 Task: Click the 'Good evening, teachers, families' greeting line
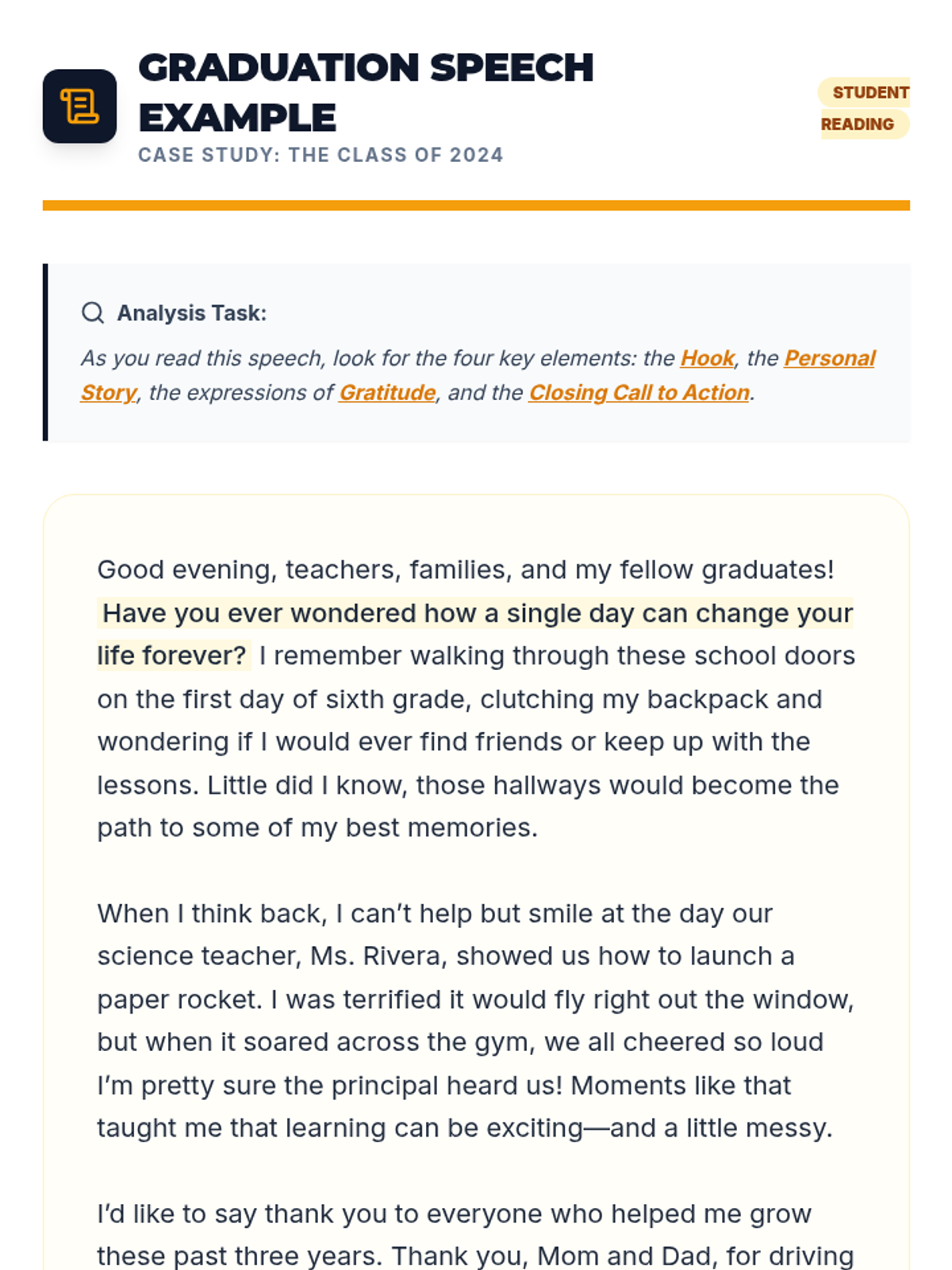465,570
